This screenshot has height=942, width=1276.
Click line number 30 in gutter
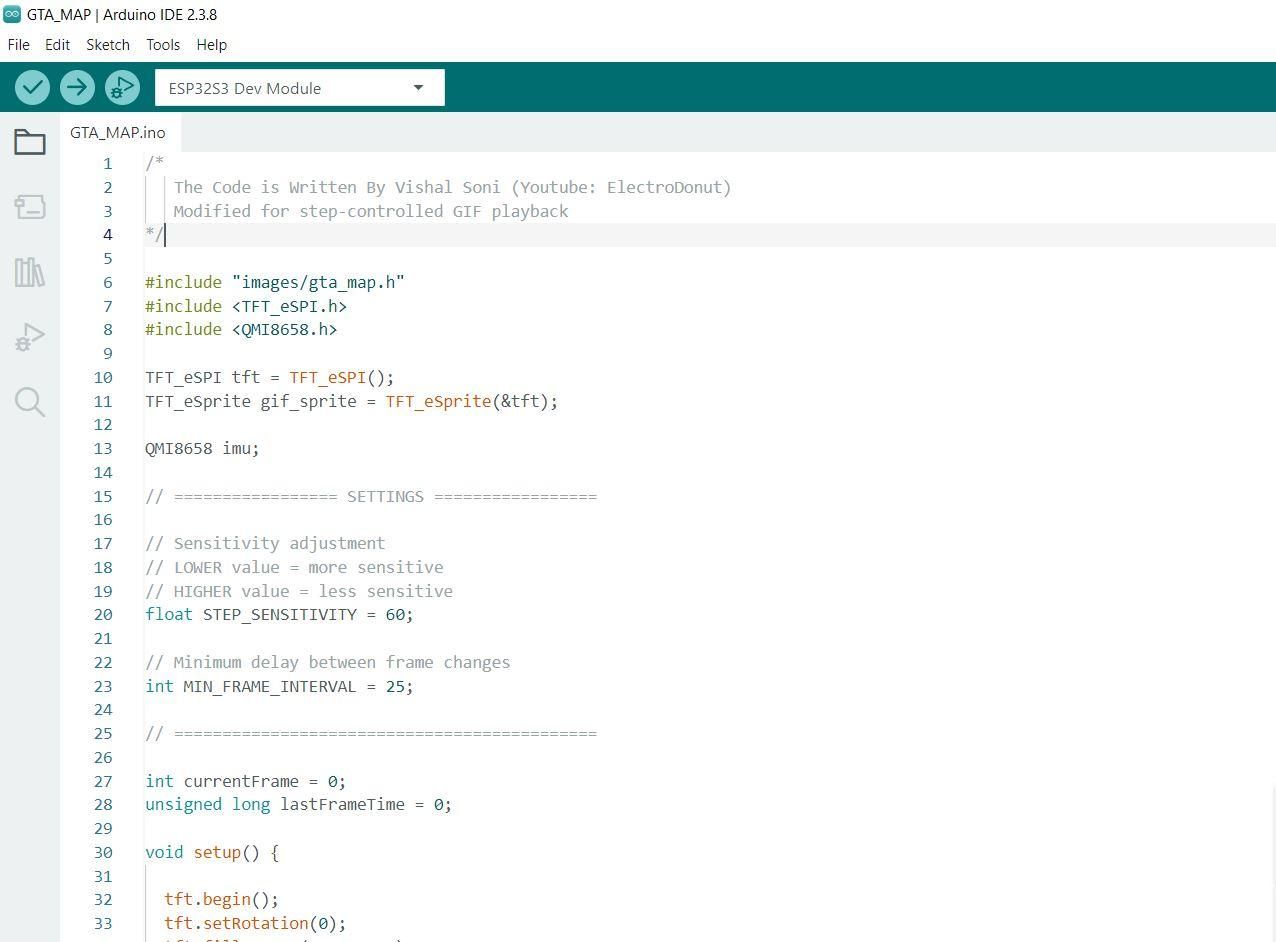pyautogui.click(x=103, y=852)
